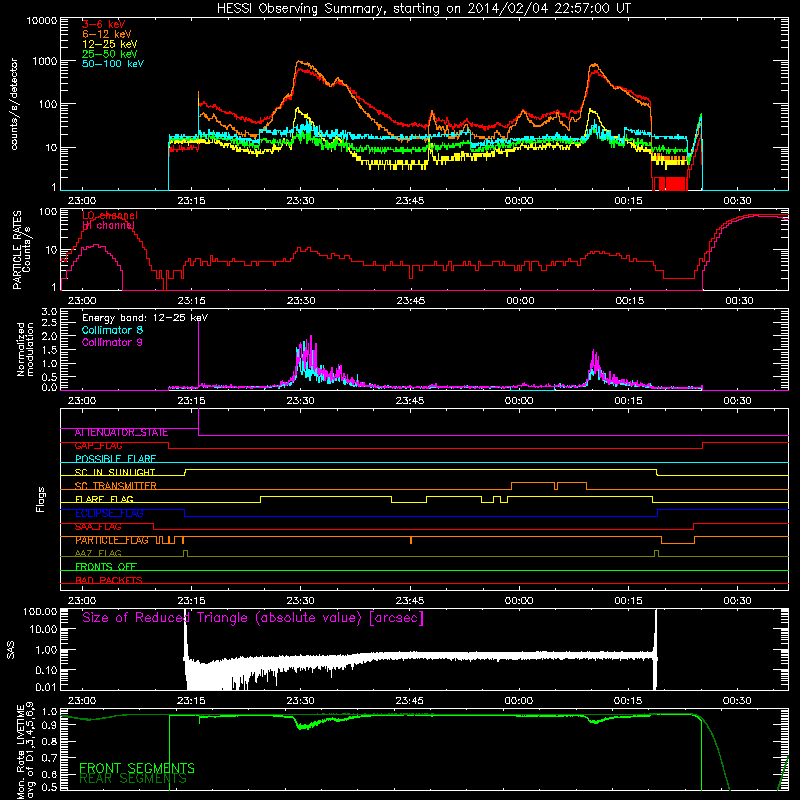Click the FLARE_FLAG label
Image resolution: width=800 pixels, height=800 pixels.
point(104,499)
